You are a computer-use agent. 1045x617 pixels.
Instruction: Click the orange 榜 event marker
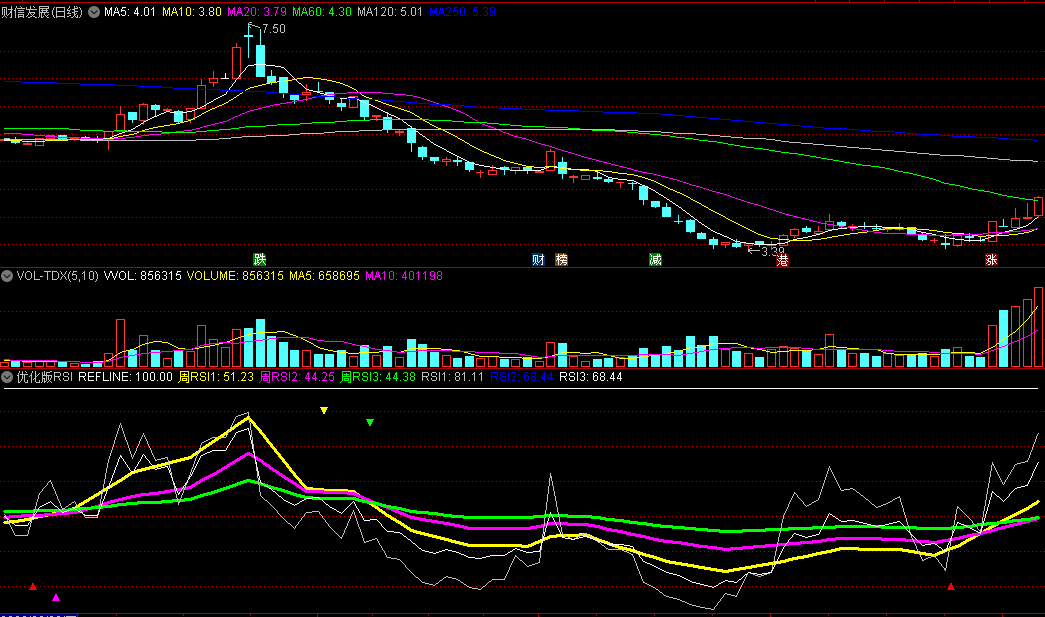(562, 260)
